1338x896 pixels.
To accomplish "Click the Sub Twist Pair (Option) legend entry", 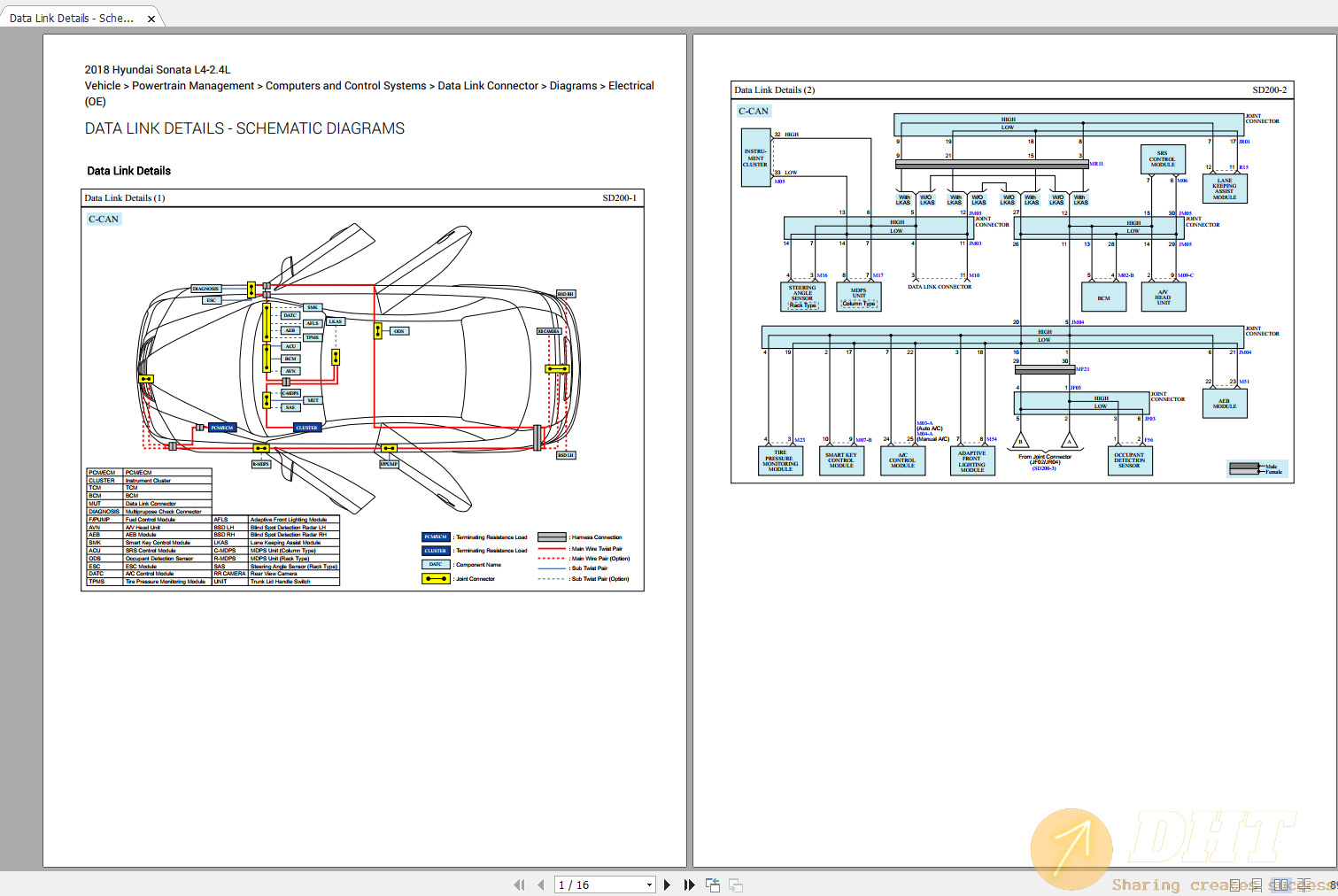I will point(584,579).
